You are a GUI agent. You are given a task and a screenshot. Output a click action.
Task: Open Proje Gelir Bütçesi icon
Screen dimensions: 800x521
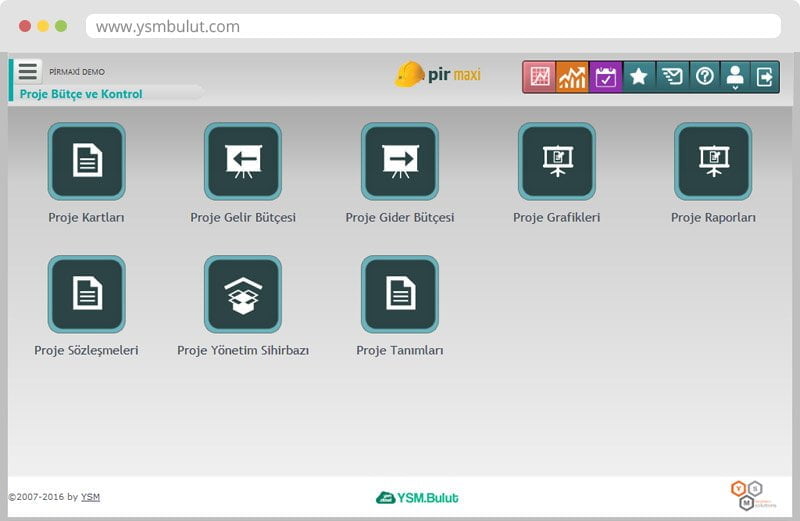tap(243, 162)
